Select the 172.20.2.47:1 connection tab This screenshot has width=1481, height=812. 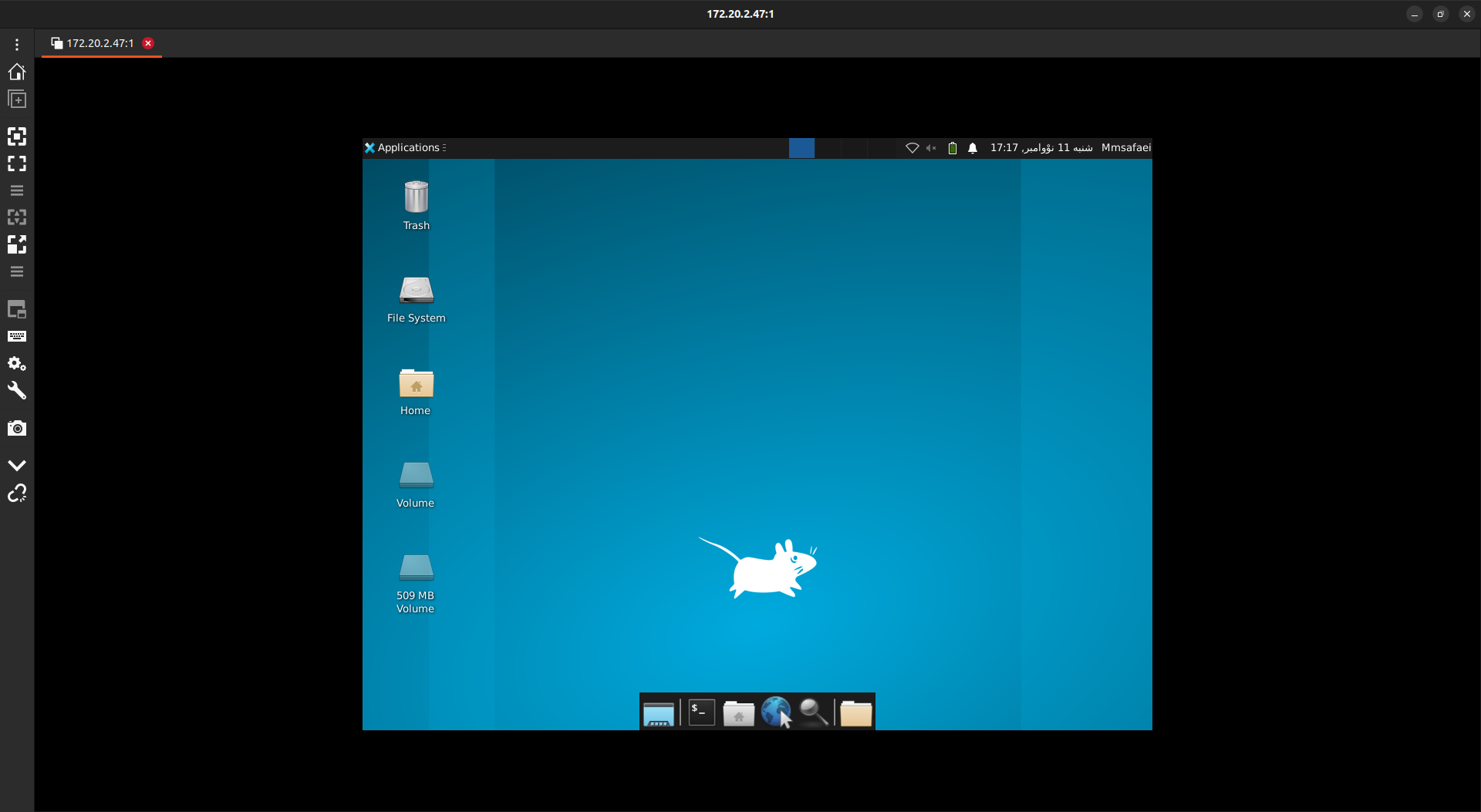pyautogui.click(x=101, y=43)
